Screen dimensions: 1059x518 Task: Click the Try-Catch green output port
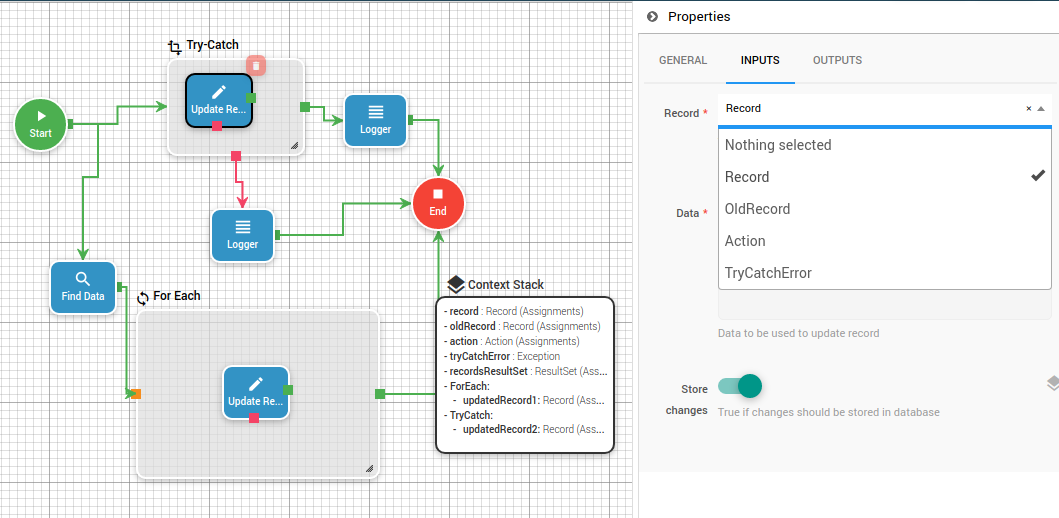pyautogui.click(x=305, y=107)
